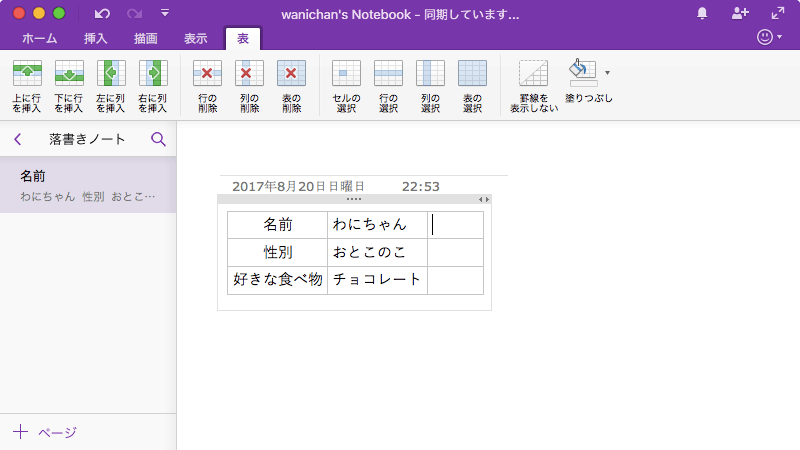
Task: Go back from 落書きノート section list
Action: (x=18, y=139)
